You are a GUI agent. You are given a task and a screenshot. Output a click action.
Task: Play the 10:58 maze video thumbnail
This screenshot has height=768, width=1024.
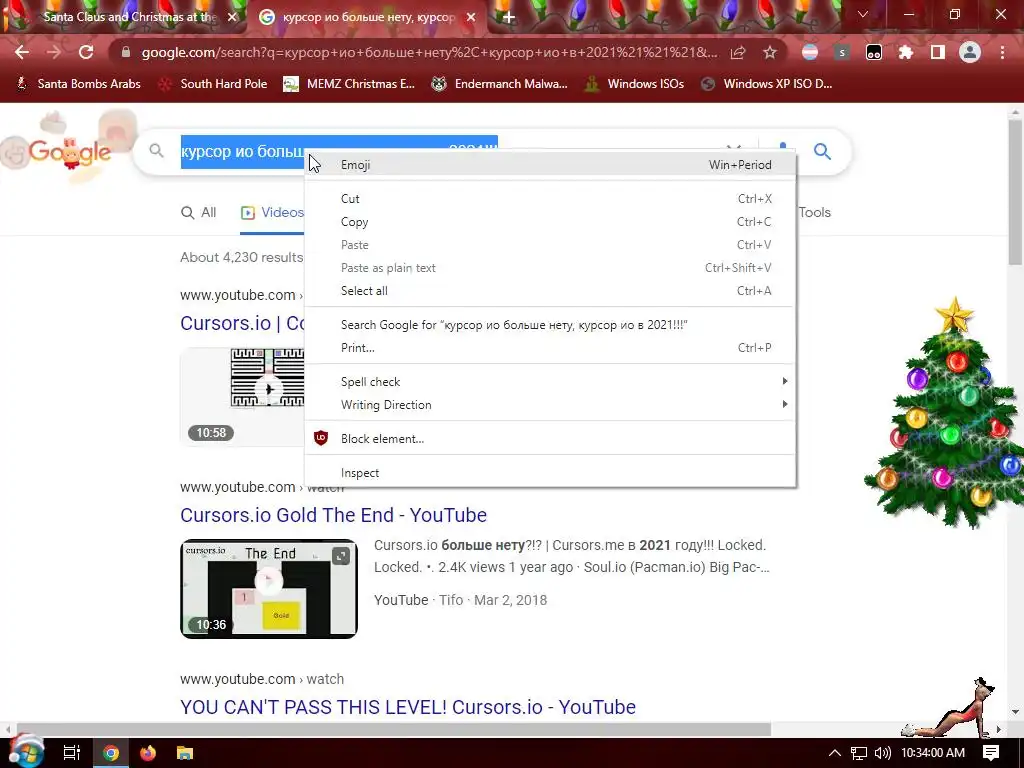pos(242,396)
